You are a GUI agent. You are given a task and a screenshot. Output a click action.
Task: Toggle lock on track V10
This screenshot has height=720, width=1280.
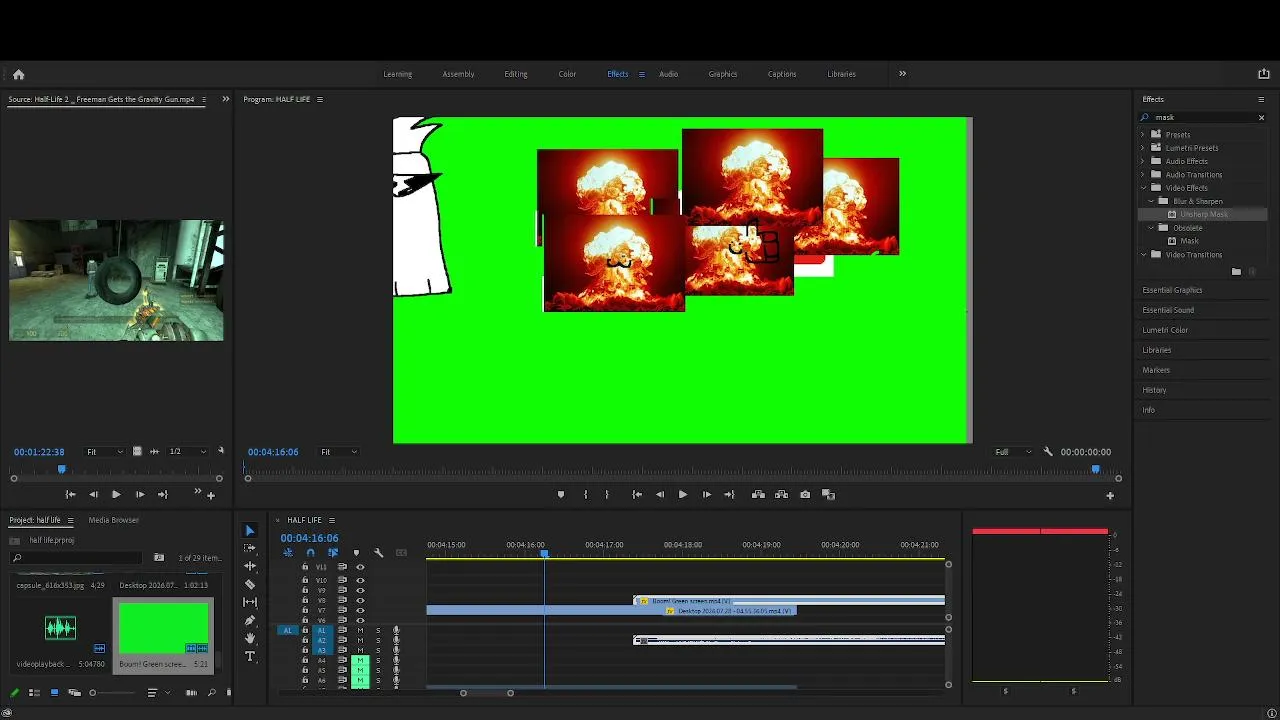[x=305, y=580]
